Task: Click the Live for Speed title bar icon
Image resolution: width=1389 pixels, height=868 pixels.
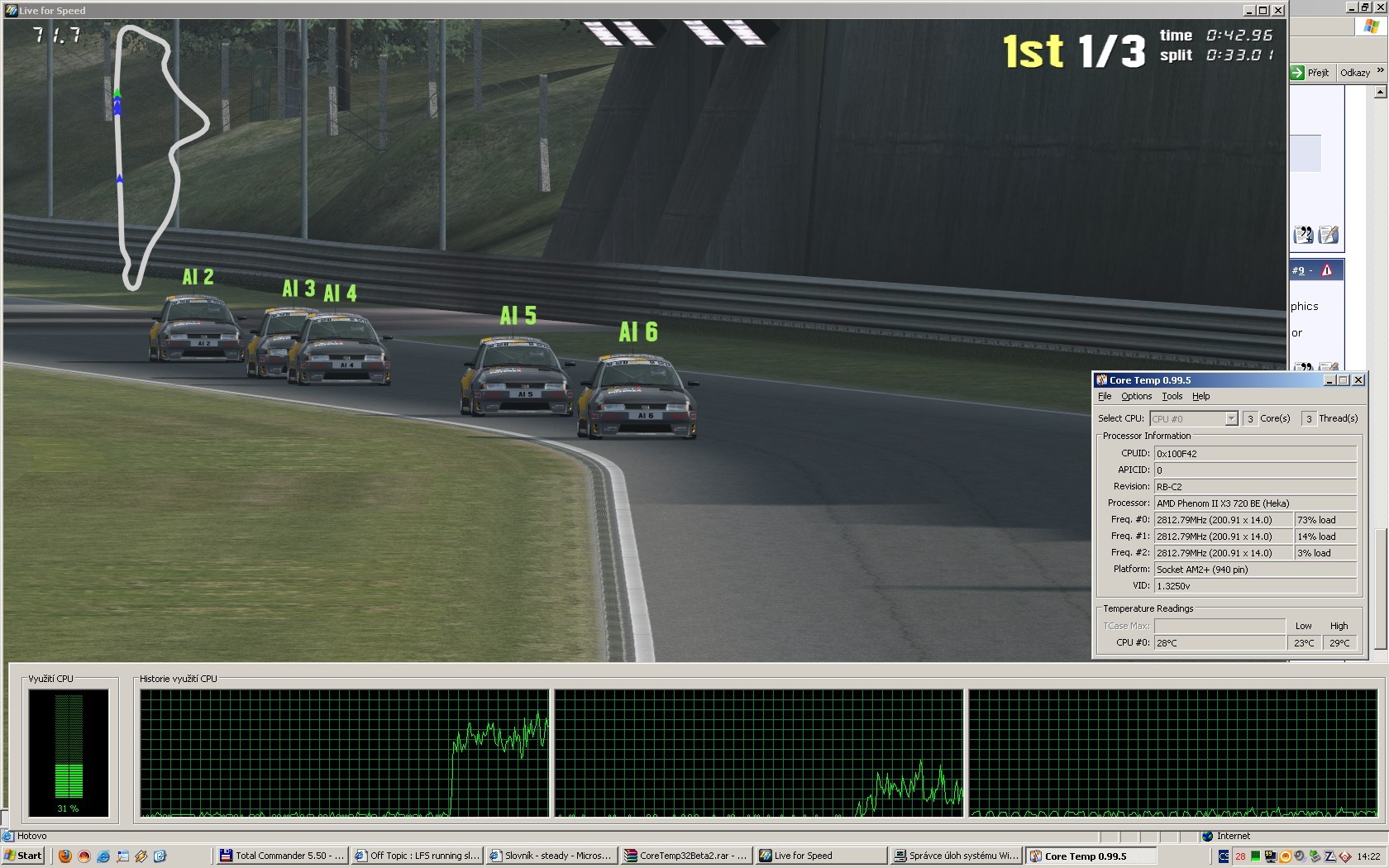Action: pyautogui.click(x=12, y=11)
